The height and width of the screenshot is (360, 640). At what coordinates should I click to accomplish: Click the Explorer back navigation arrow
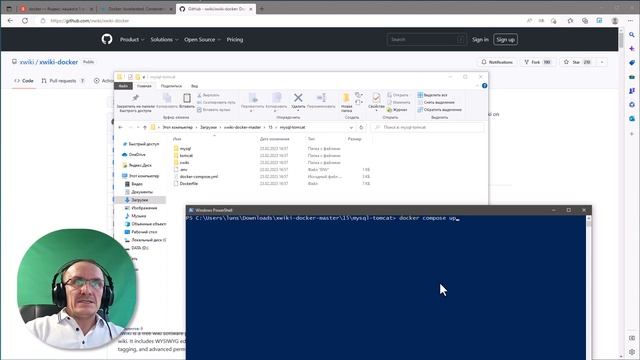click(120, 127)
